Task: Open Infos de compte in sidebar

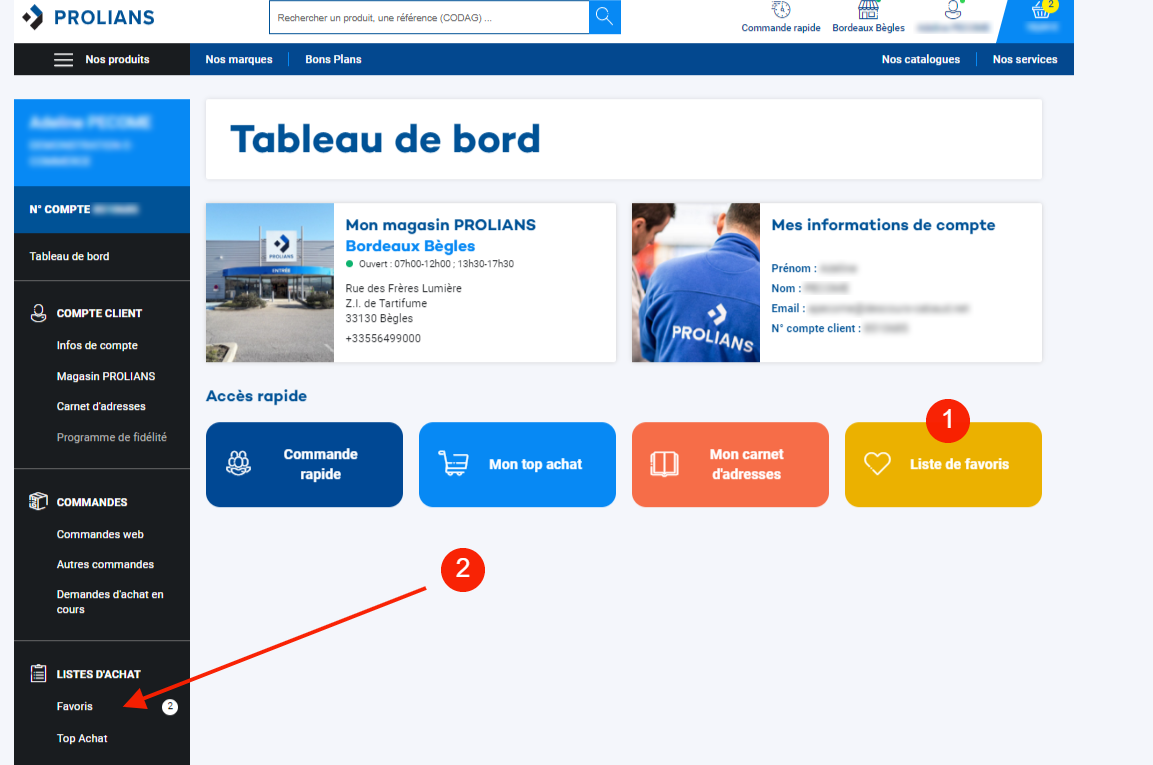Action: [x=97, y=345]
